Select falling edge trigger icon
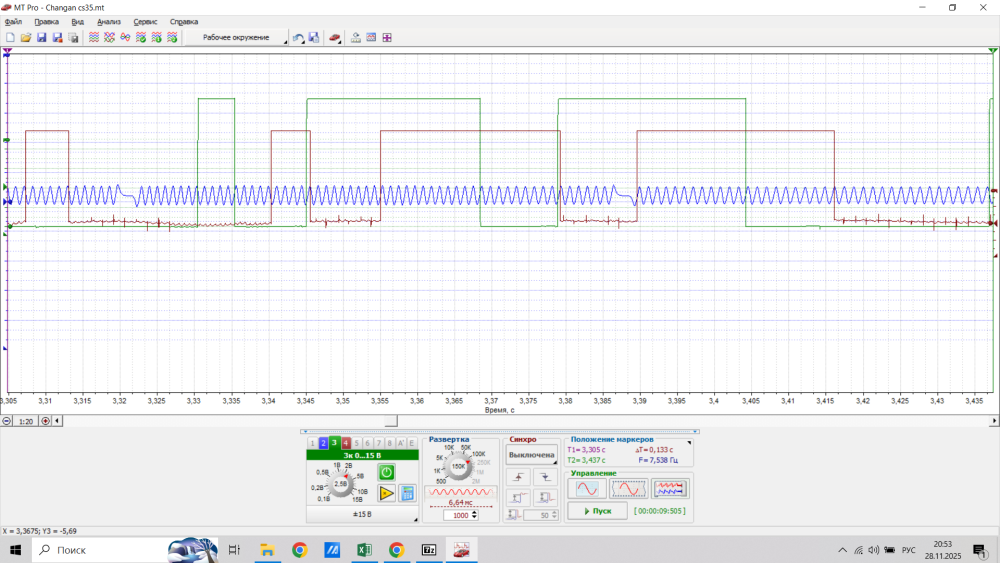The image size is (1000, 563). click(x=544, y=478)
